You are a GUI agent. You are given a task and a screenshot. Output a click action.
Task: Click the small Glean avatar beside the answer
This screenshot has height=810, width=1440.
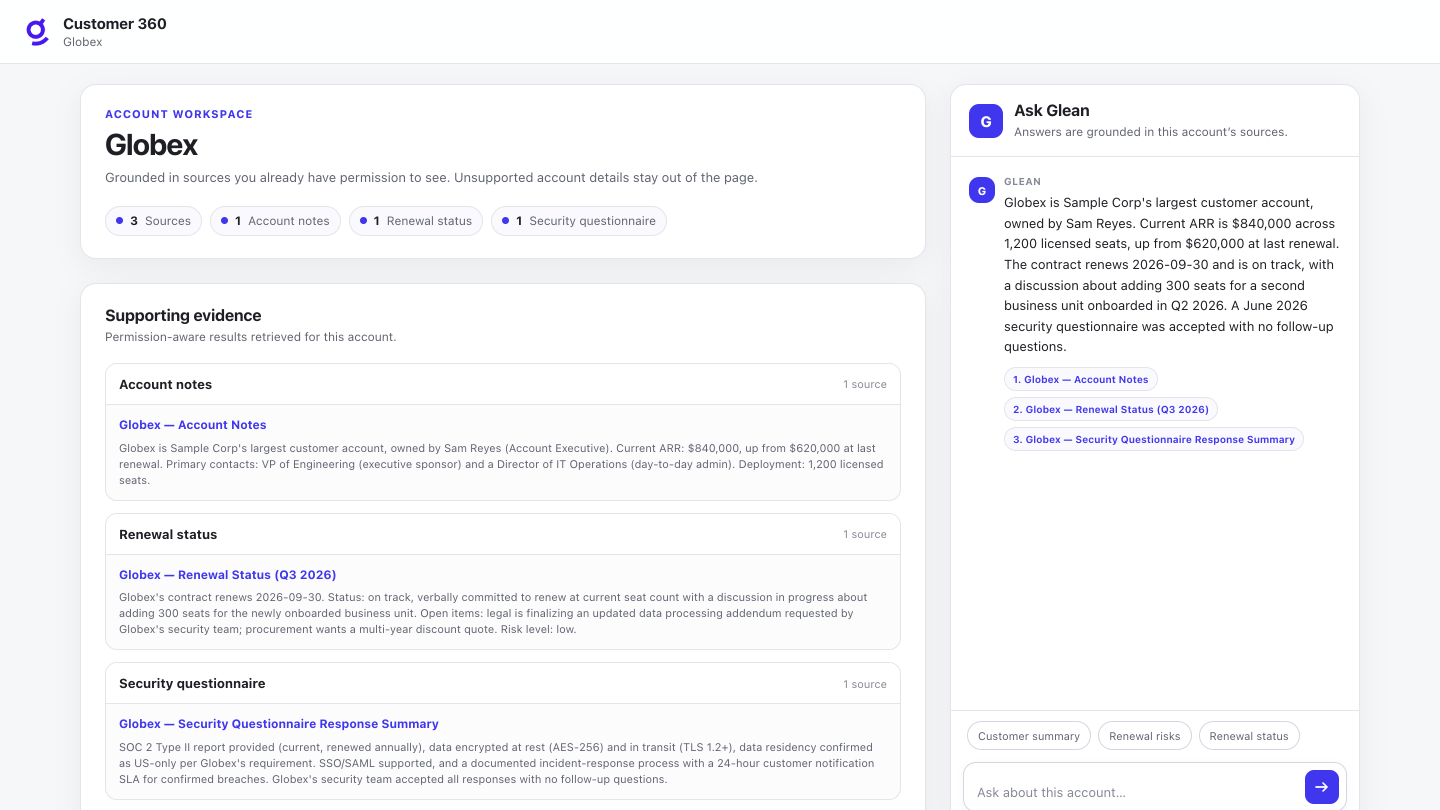click(982, 190)
